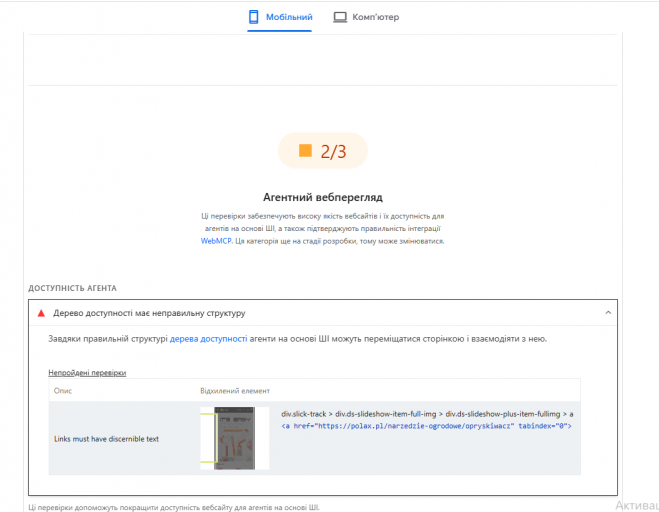Click the laptop computer icon
This screenshot has height=512, width=659.
[340, 17]
